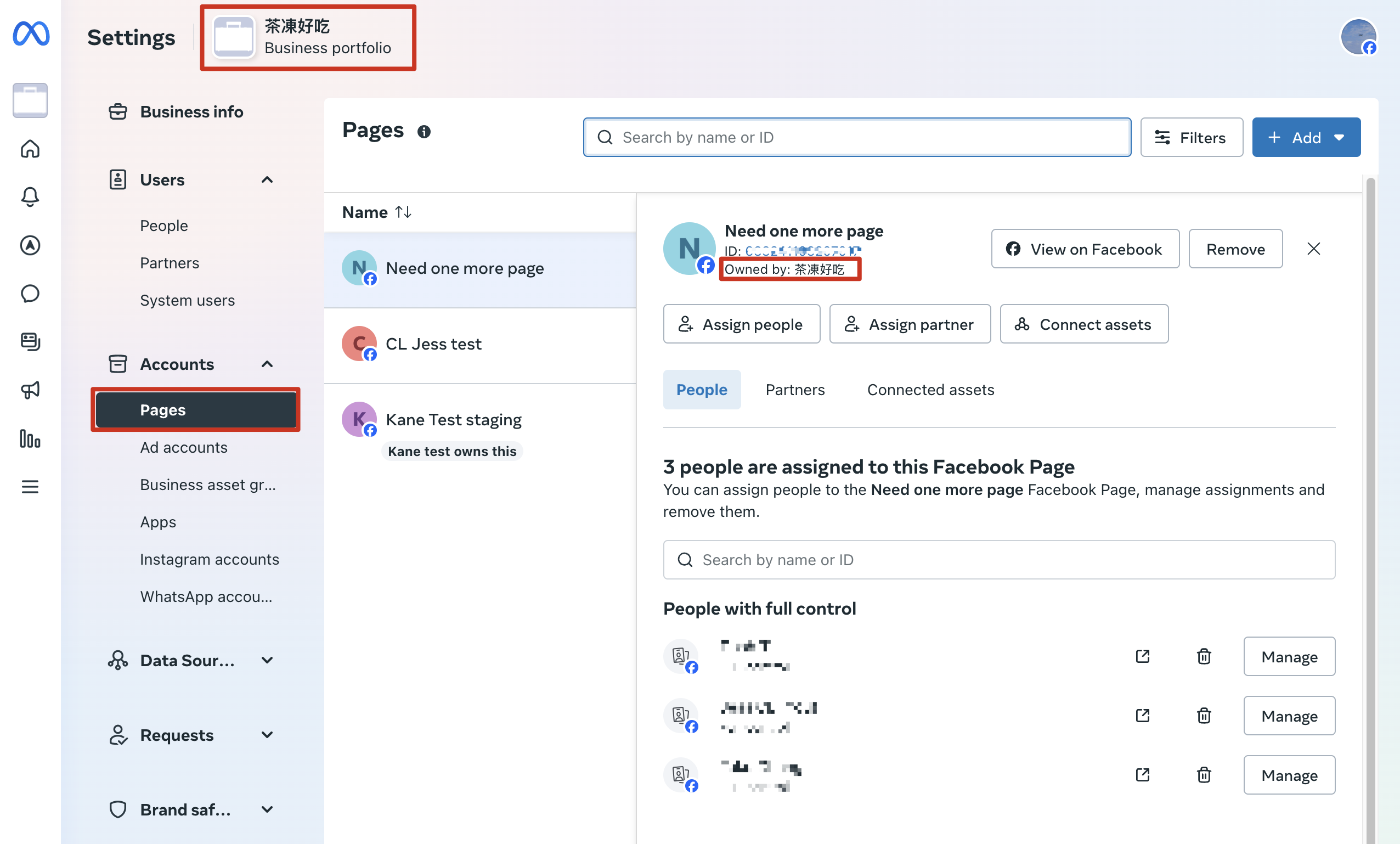Open the Add dropdown button
Screen dimensions: 1400x844
click(1306, 137)
